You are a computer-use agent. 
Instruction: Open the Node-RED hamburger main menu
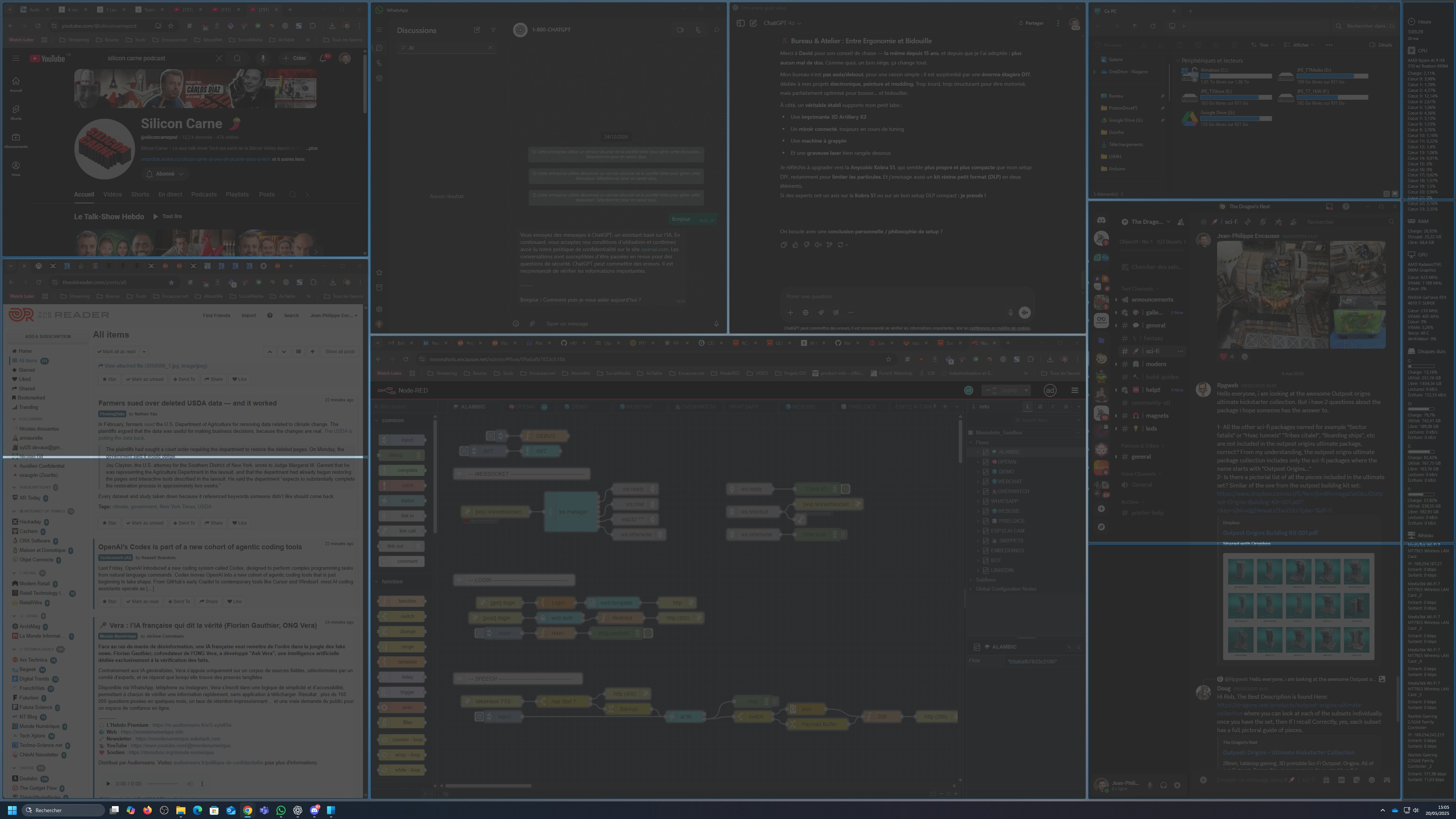1074,391
